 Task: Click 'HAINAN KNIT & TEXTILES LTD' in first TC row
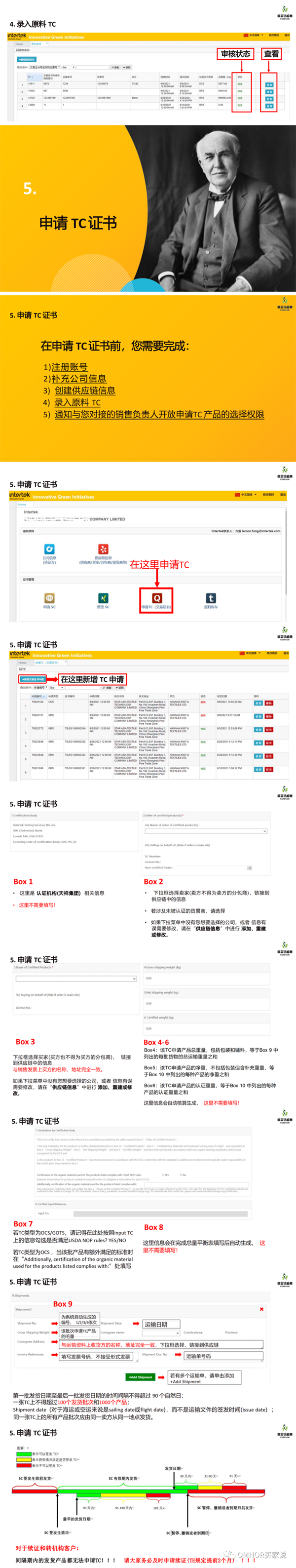click(x=179, y=703)
